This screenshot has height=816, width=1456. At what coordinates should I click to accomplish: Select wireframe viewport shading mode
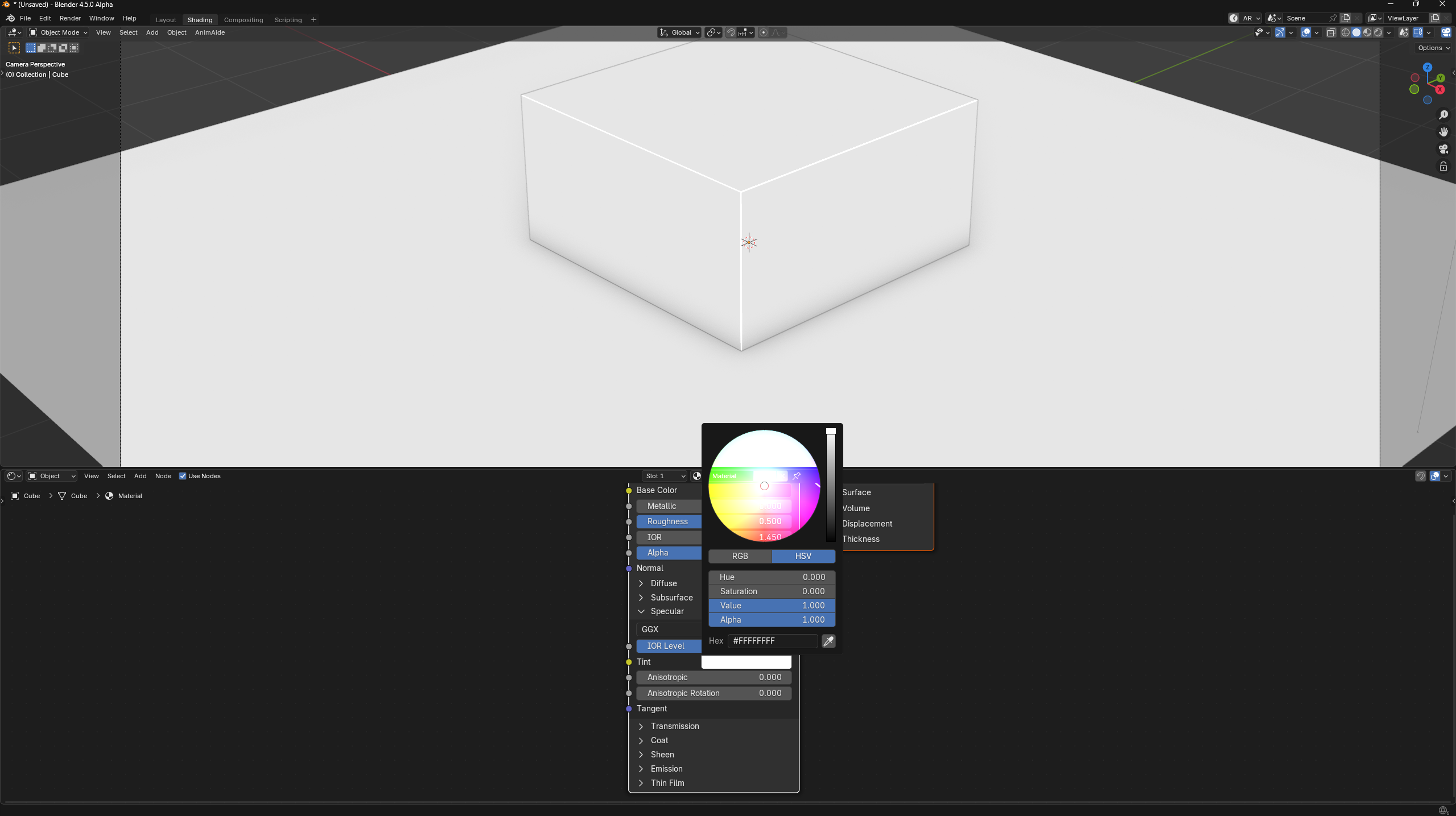(x=1346, y=32)
